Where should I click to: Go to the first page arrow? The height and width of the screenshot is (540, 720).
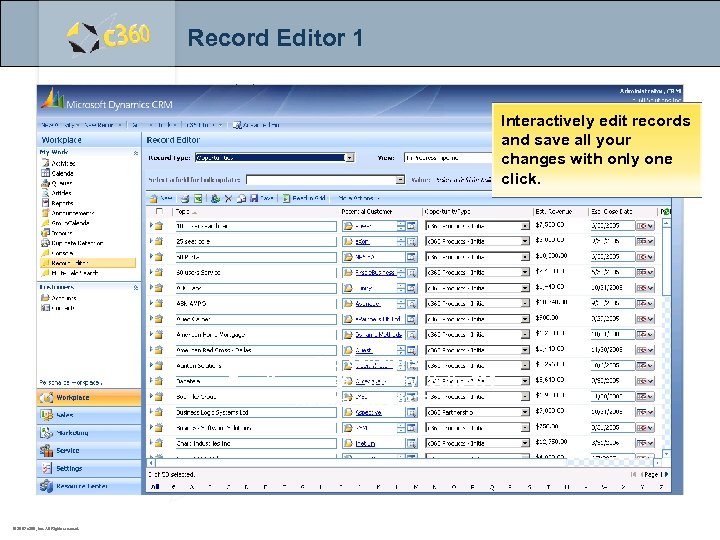pos(634,474)
